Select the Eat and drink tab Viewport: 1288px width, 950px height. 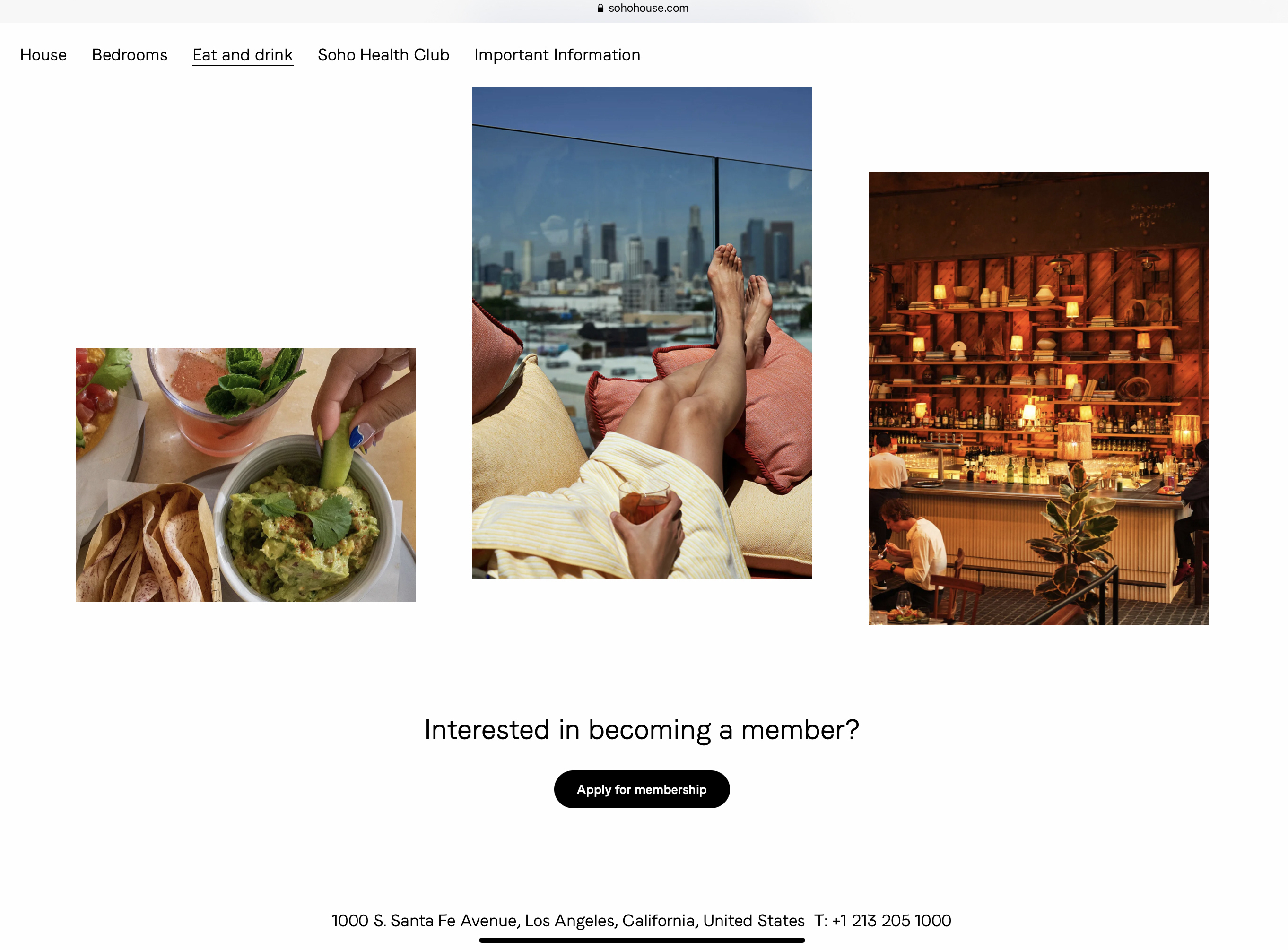[243, 55]
